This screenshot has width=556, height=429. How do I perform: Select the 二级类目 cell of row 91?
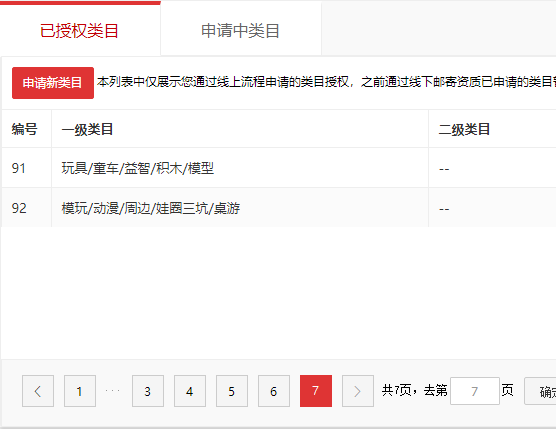[493, 168]
